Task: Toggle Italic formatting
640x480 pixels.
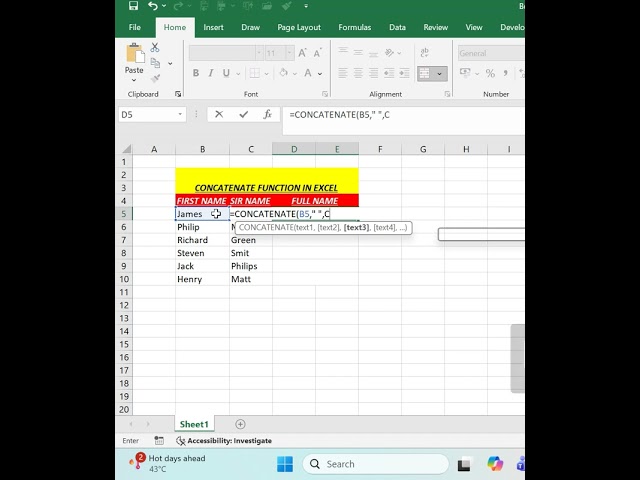Action: [211, 73]
